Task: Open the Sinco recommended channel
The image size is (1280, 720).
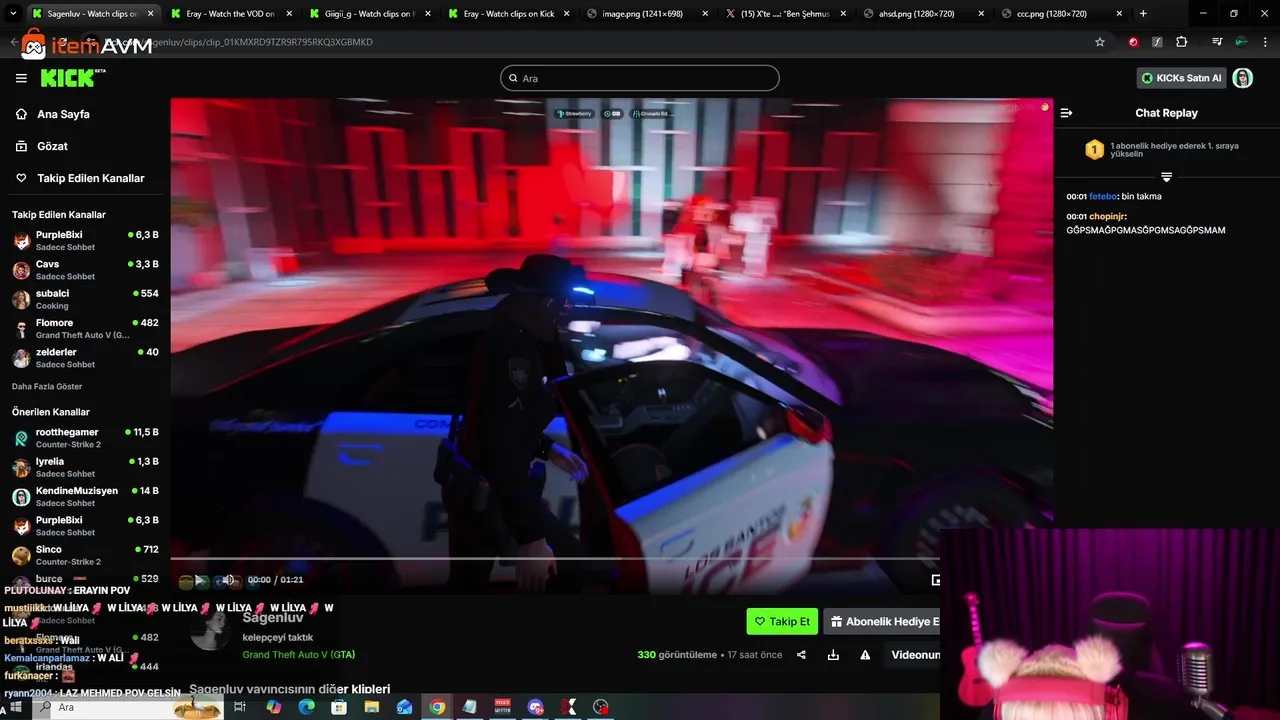Action: [85, 555]
